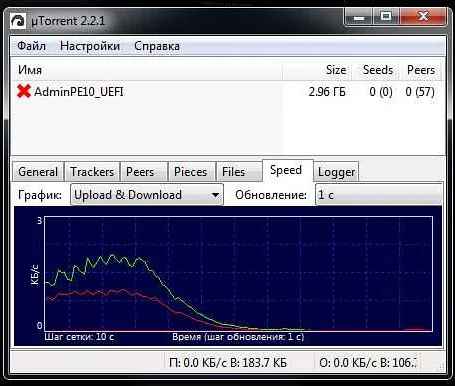Open the Files tab
The image size is (455, 386).
[233, 172]
